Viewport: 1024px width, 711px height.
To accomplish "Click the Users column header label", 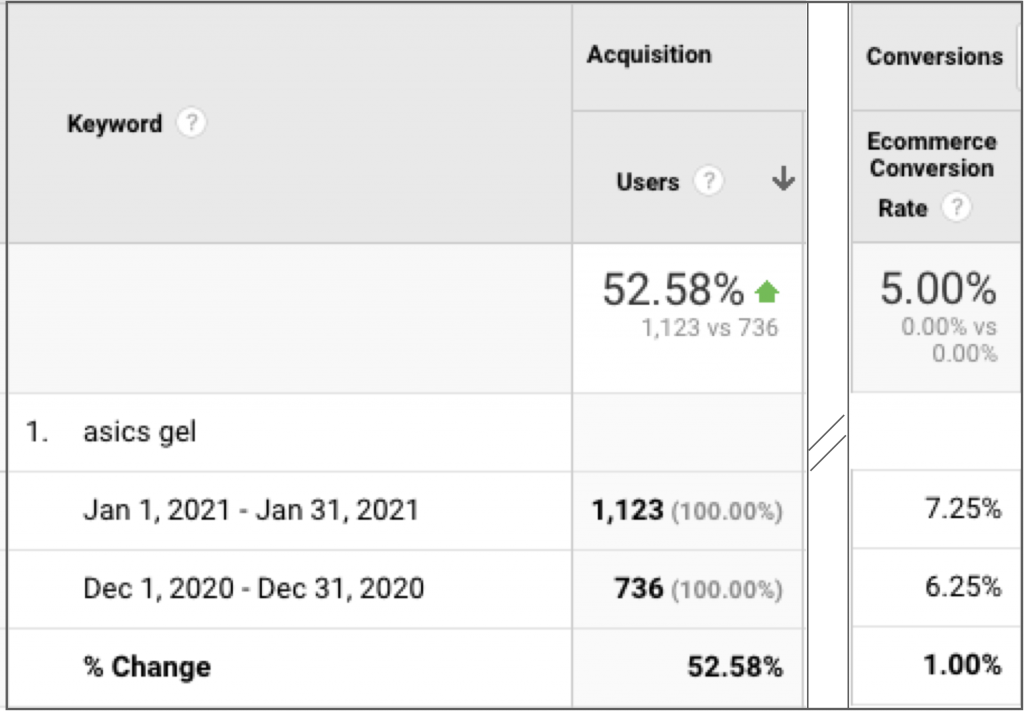I will [648, 182].
